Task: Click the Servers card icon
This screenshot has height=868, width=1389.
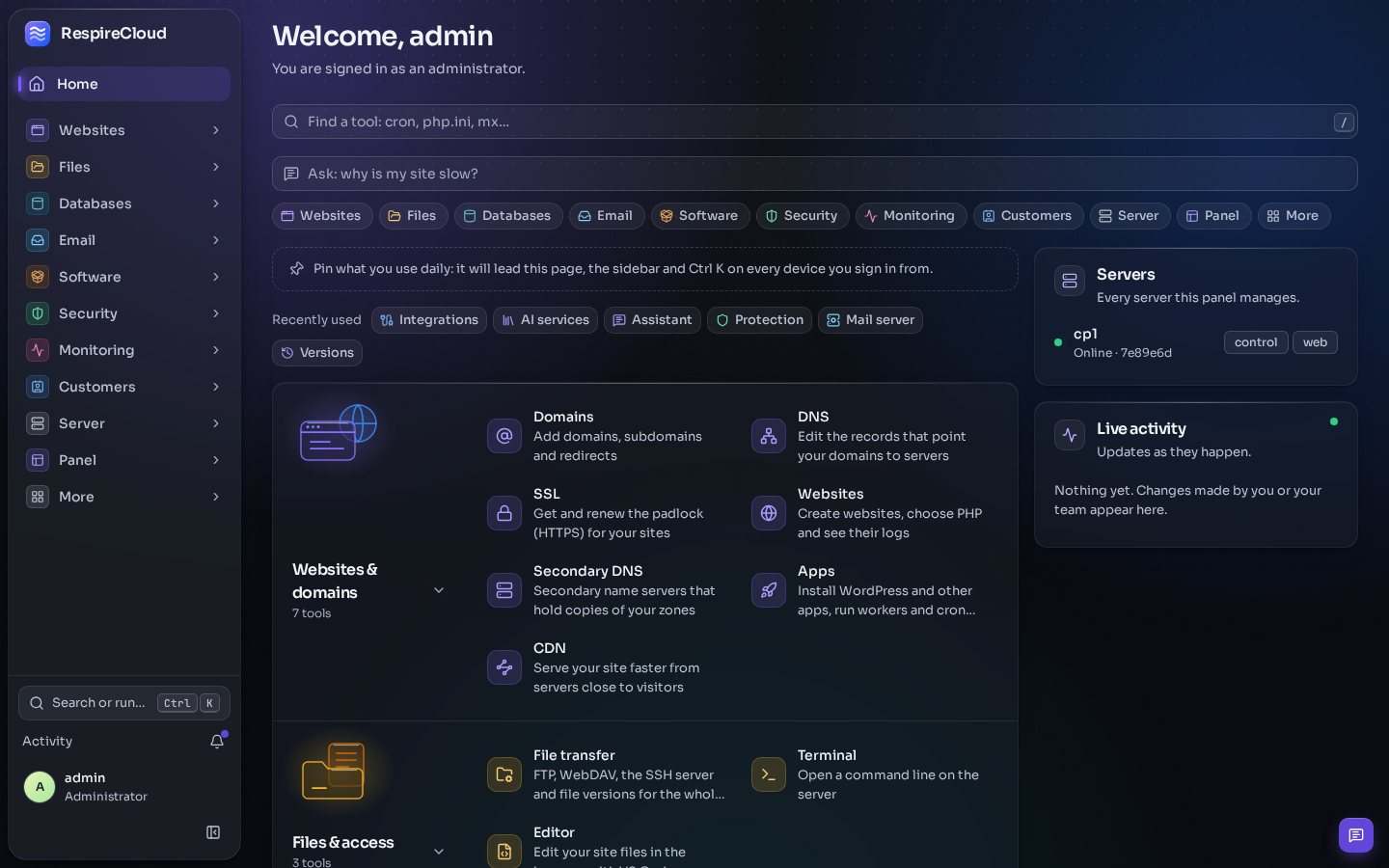Action: [1070, 281]
